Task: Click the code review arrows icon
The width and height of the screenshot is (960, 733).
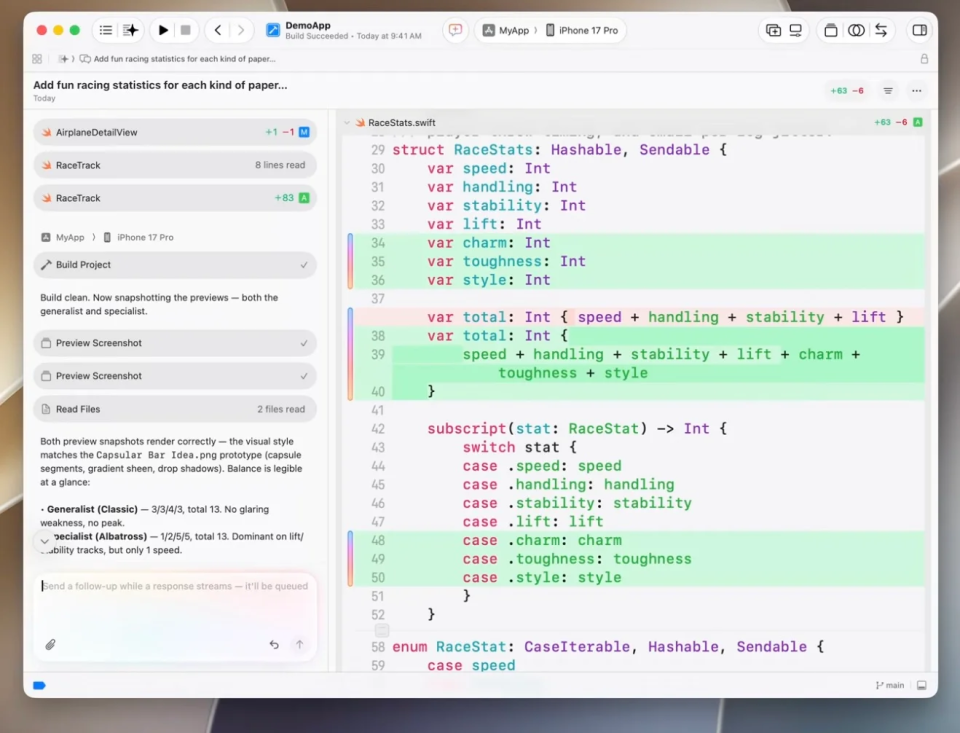Action: 881,30
